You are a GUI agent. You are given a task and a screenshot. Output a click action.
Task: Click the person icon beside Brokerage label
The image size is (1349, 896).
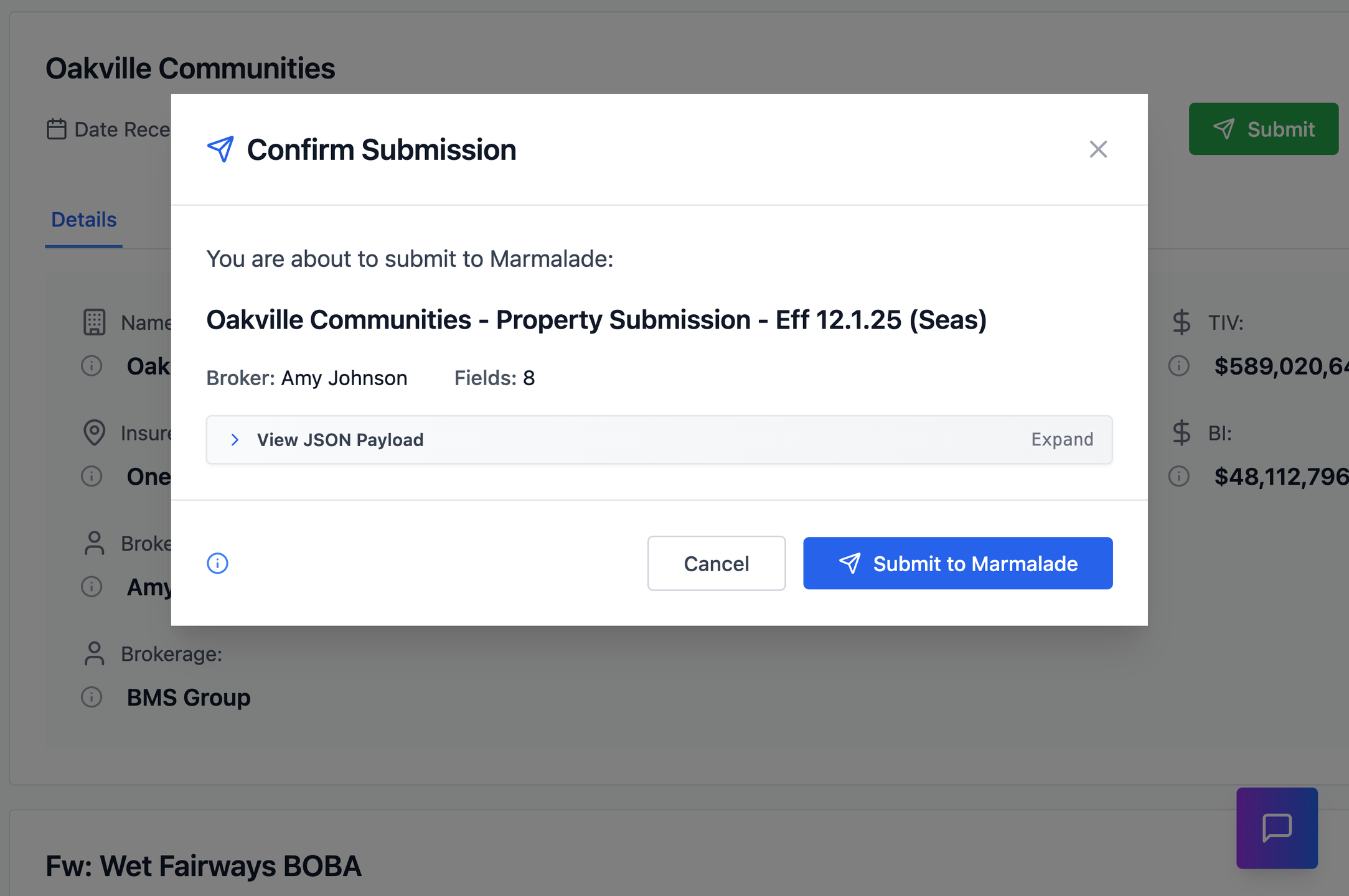pos(94,654)
